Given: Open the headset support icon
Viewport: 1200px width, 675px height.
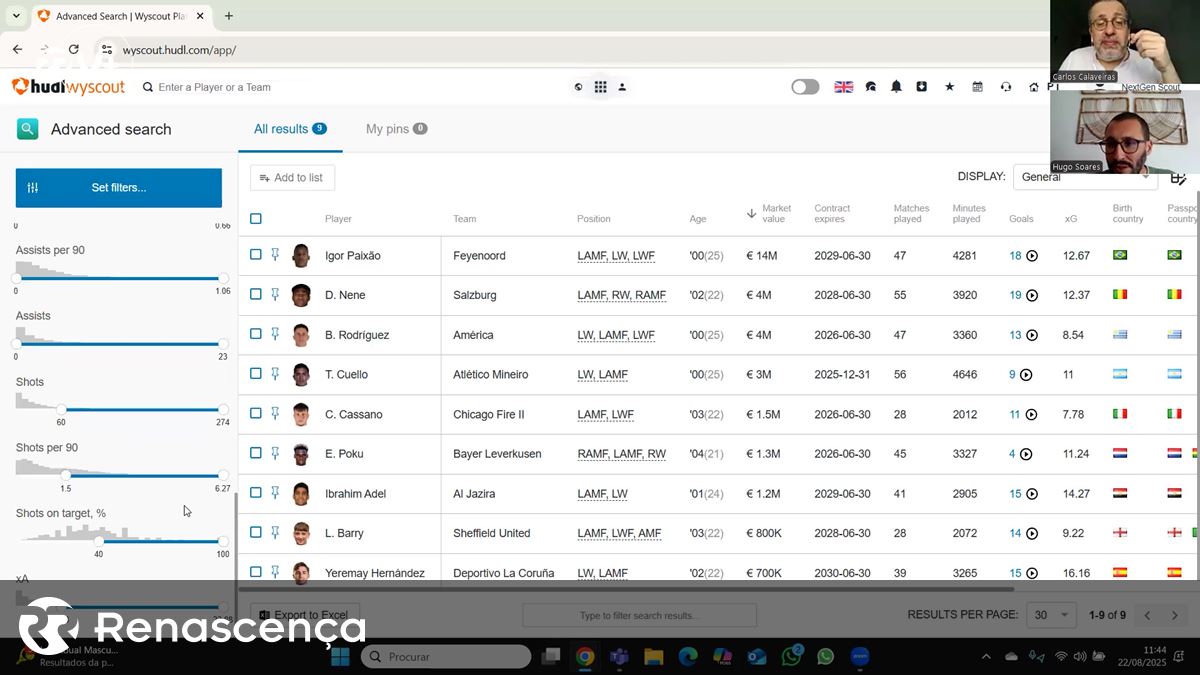Looking at the screenshot, I should [1006, 87].
